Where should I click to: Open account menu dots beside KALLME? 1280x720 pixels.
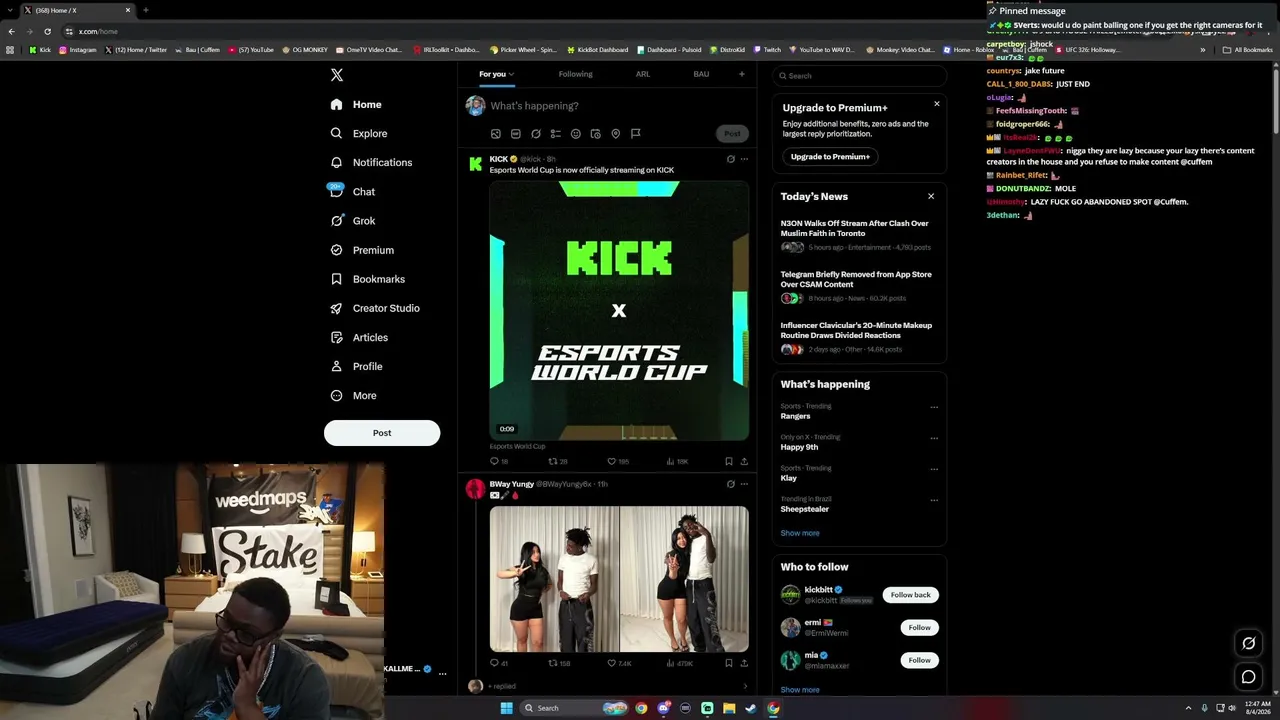[442, 674]
